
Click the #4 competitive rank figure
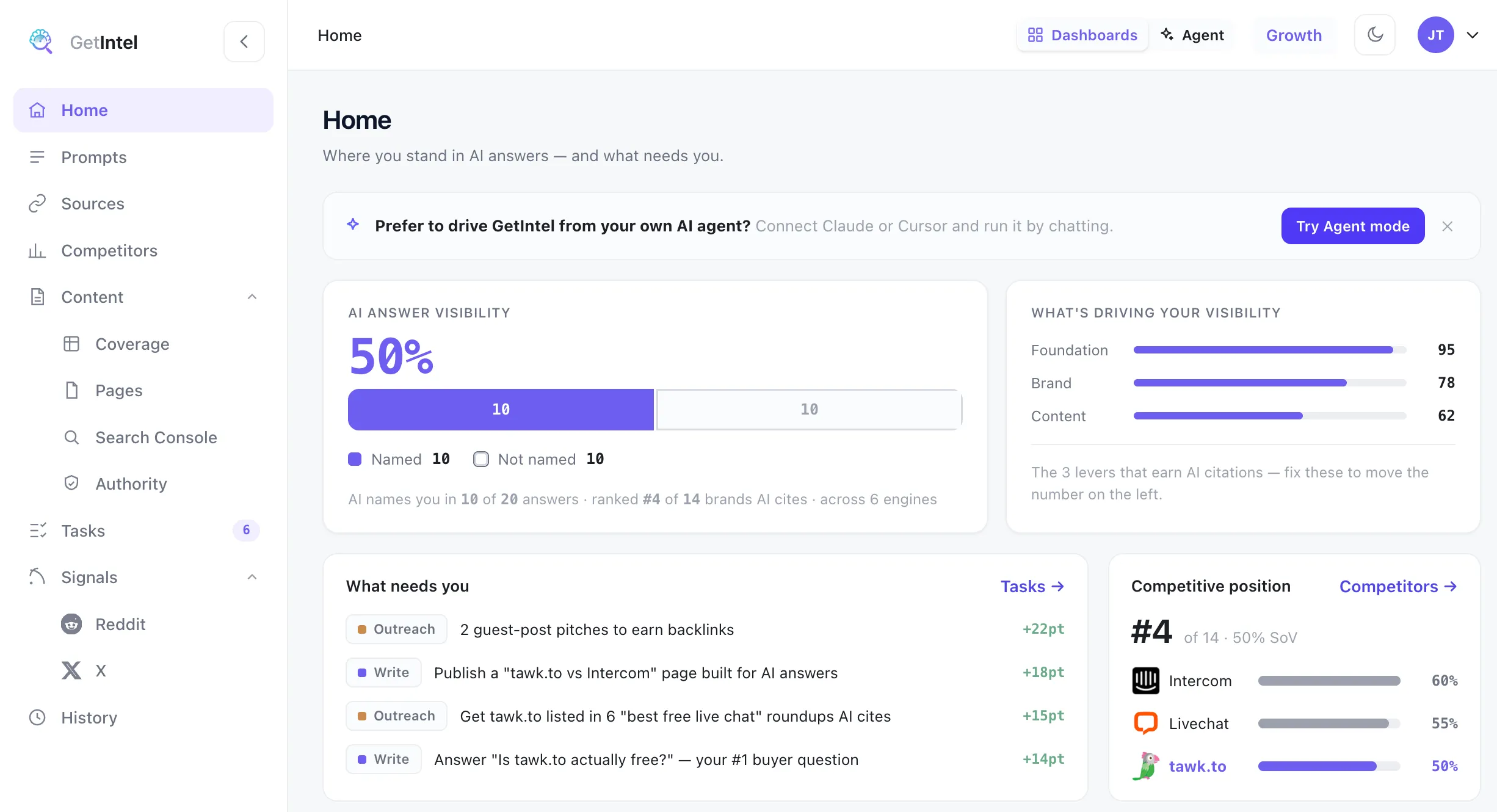1151,631
